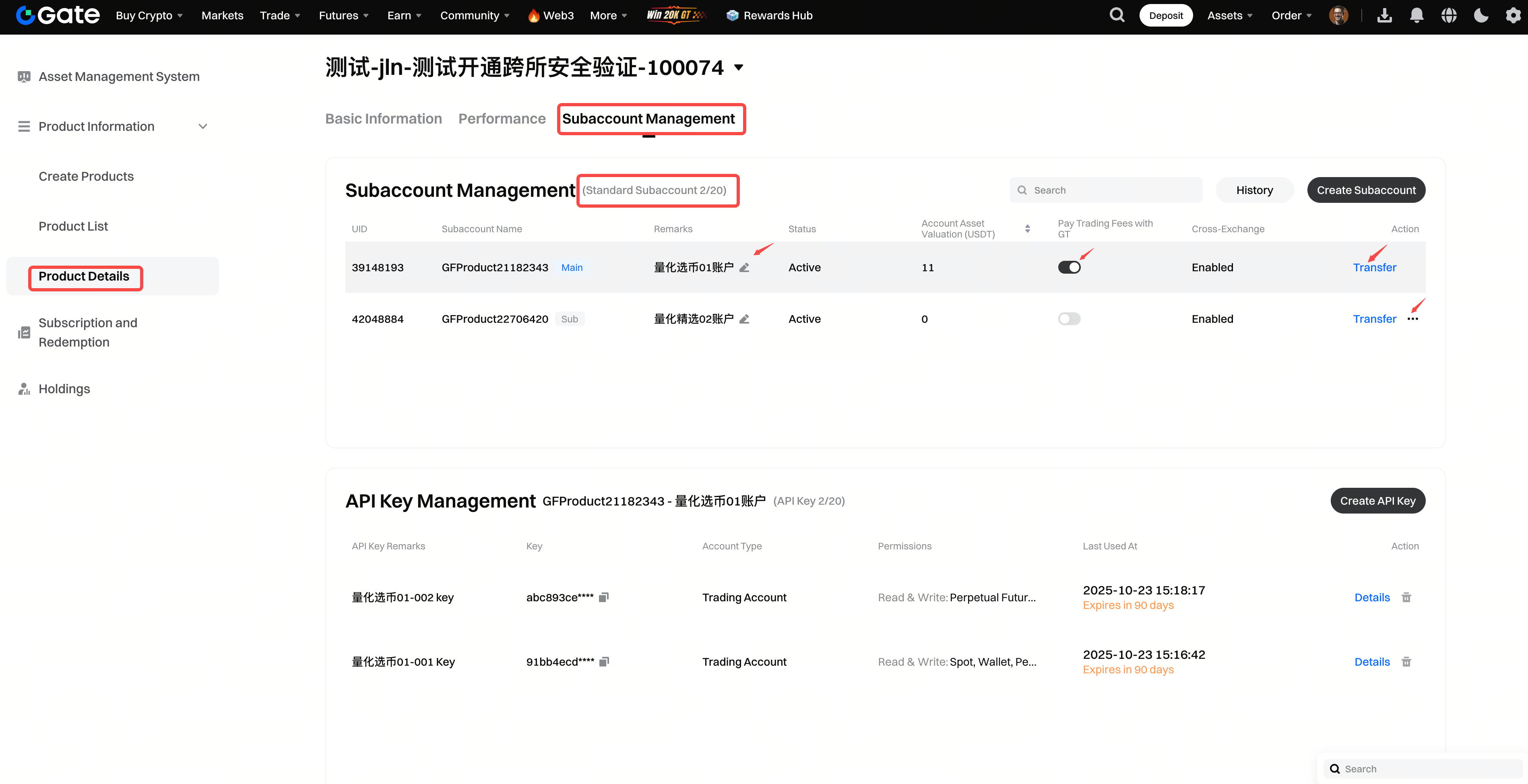1528x784 pixels.
Task: Click the download app icon
Action: 1384,15
